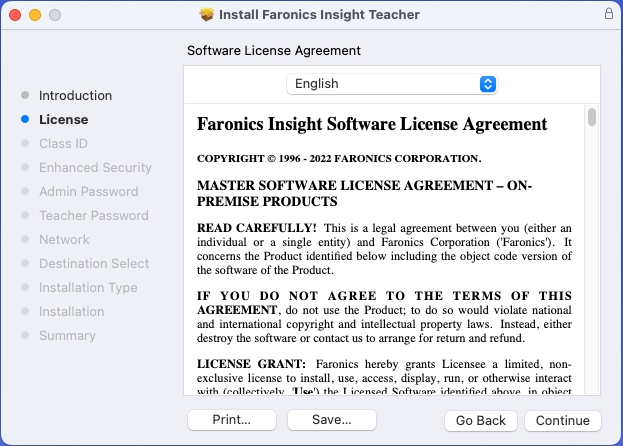
Task: Click the Class ID step
Action: coord(63,144)
